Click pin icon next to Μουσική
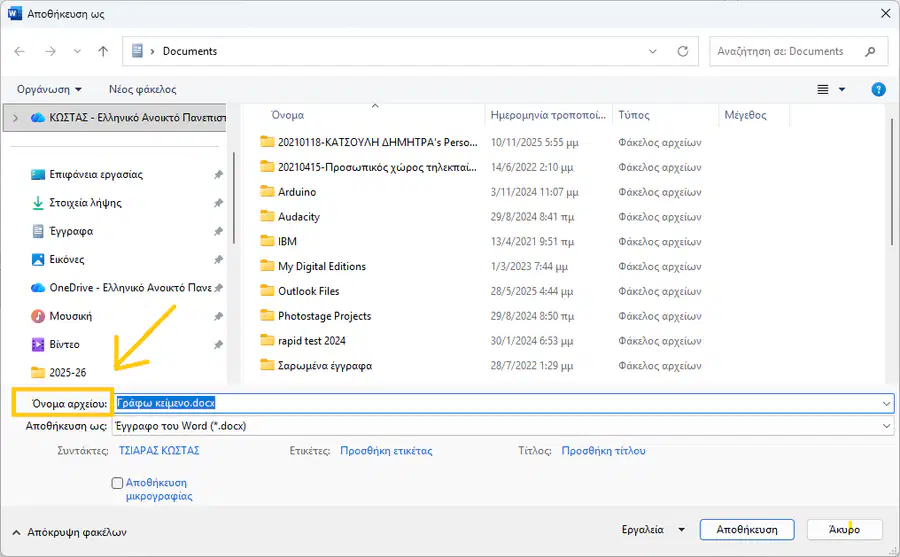This screenshot has height=557, width=900. (x=218, y=316)
